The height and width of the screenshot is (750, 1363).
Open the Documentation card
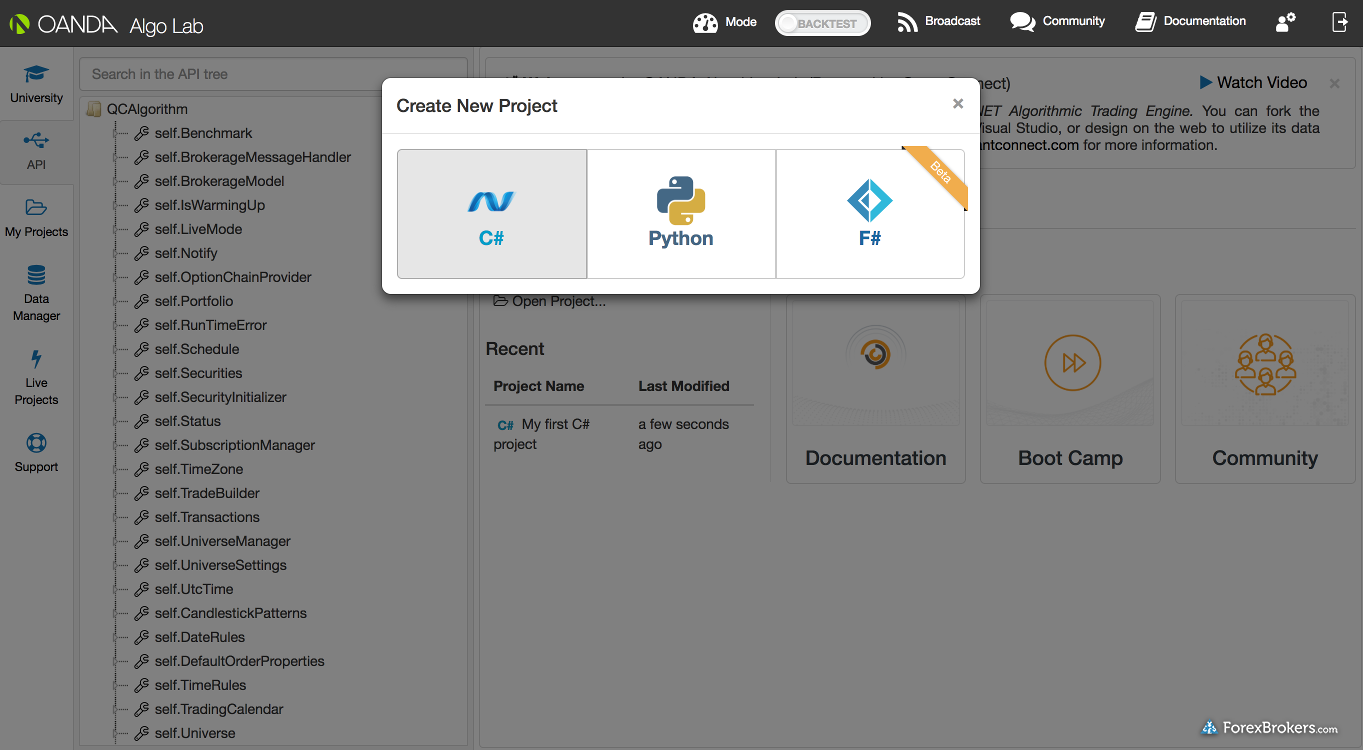tap(876, 389)
